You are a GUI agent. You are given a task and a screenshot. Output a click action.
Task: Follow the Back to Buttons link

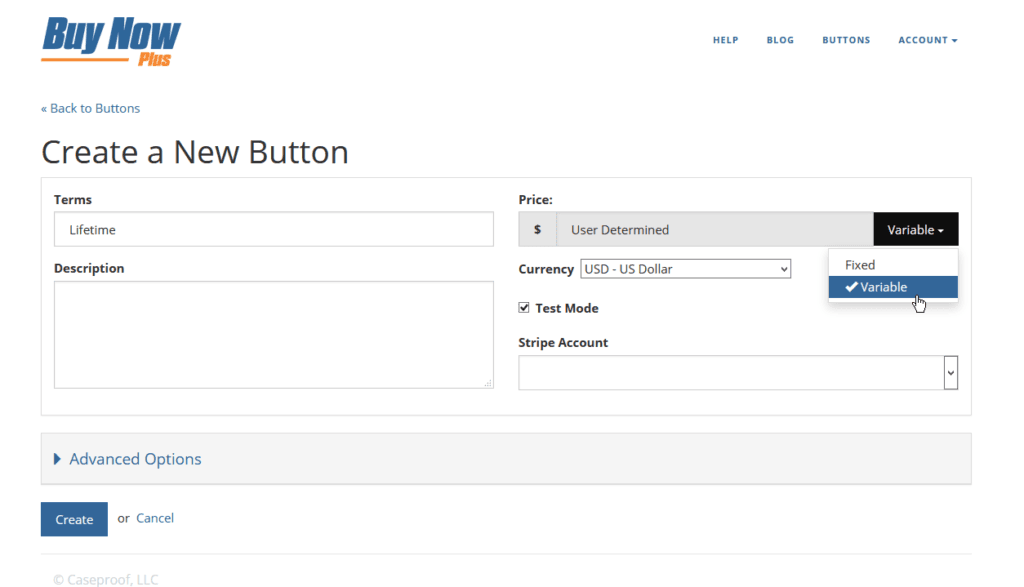[90, 108]
